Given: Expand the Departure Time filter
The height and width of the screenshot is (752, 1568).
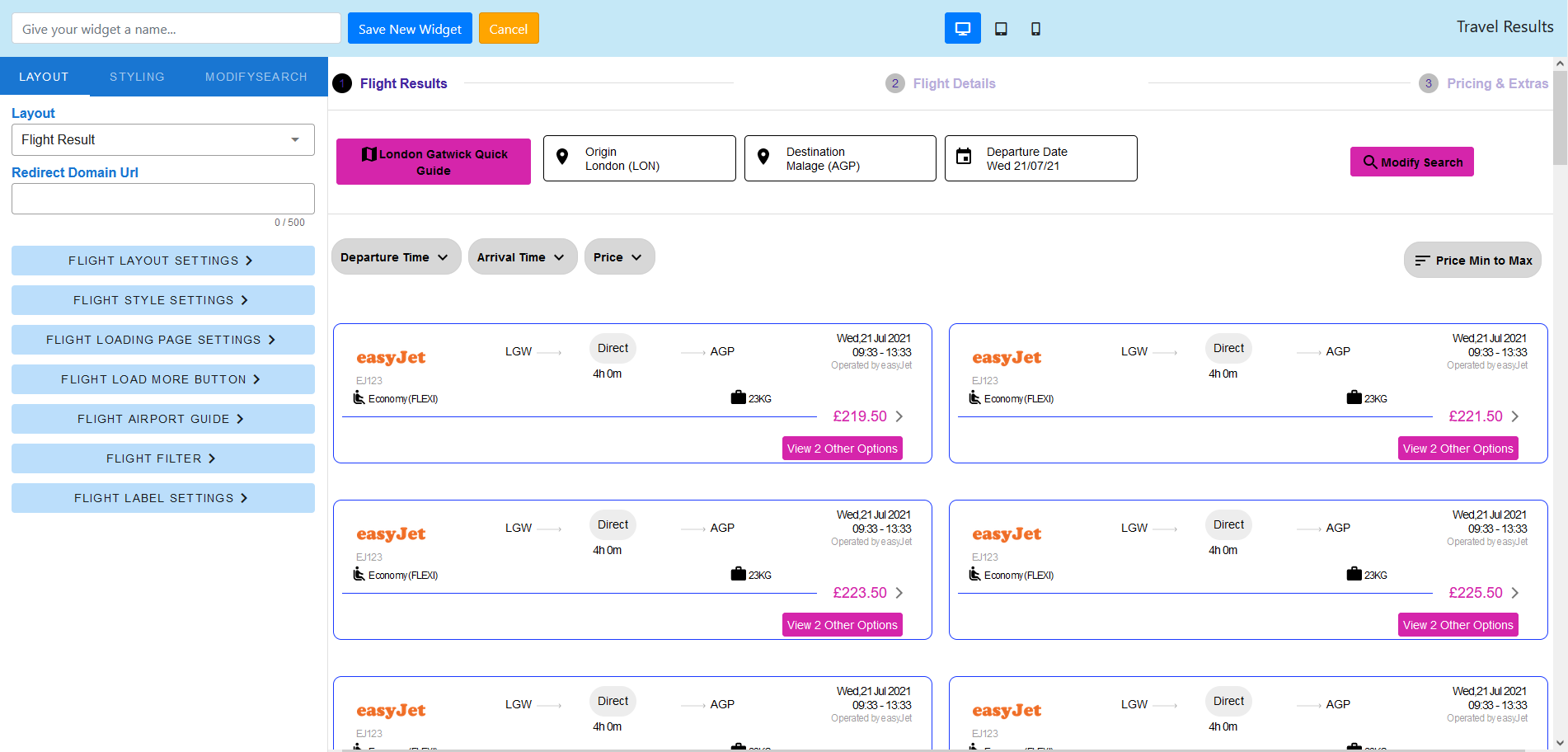Looking at the screenshot, I should (396, 257).
